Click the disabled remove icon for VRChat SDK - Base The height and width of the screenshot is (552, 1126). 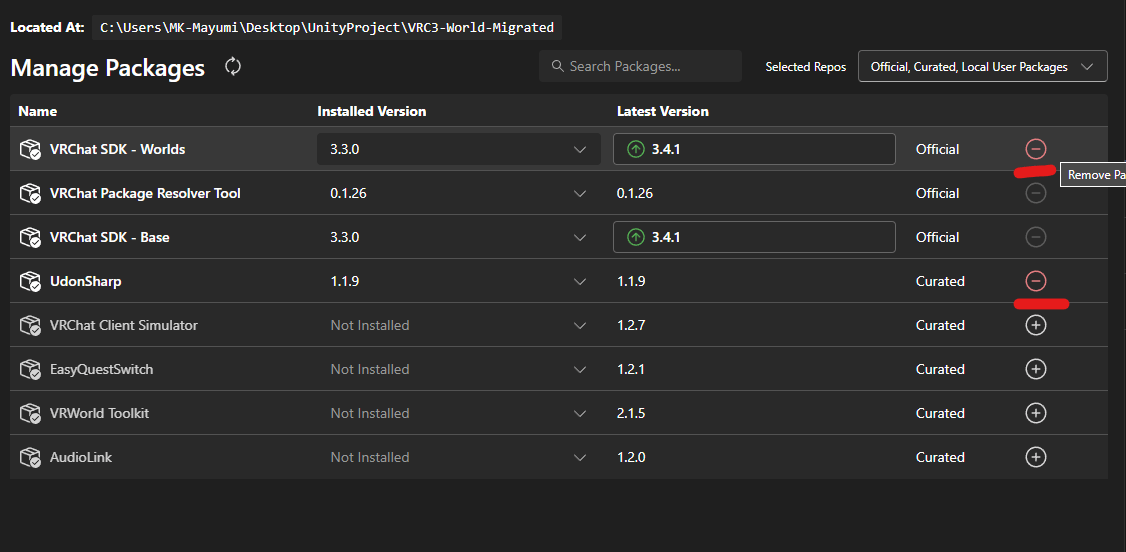(x=1036, y=237)
